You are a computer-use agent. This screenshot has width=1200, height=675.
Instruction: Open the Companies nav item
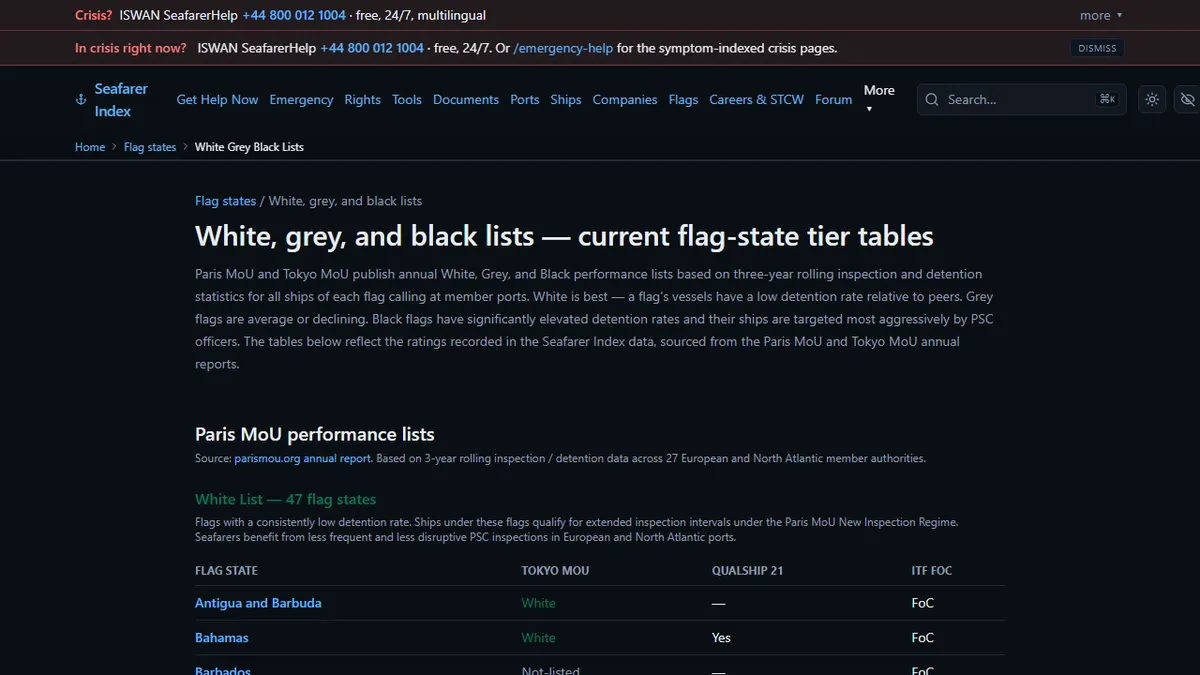click(x=625, y=99)
